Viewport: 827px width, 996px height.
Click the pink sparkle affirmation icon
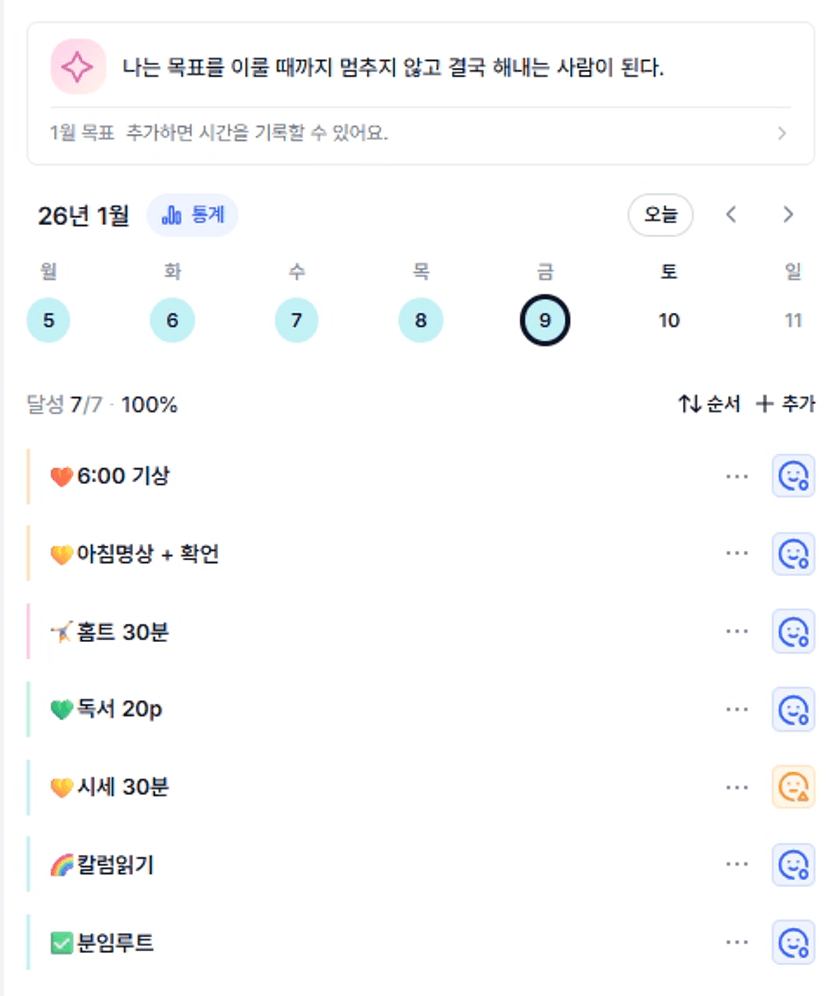[78, 67]
